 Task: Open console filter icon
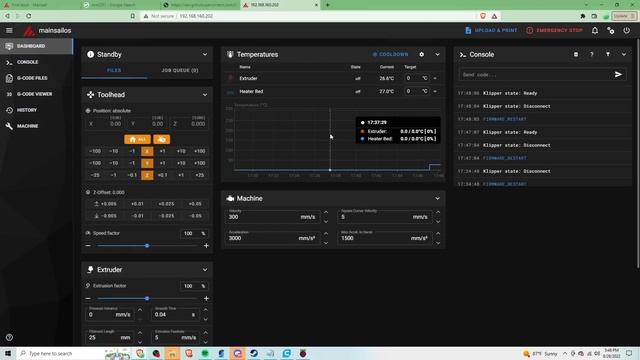608,54
